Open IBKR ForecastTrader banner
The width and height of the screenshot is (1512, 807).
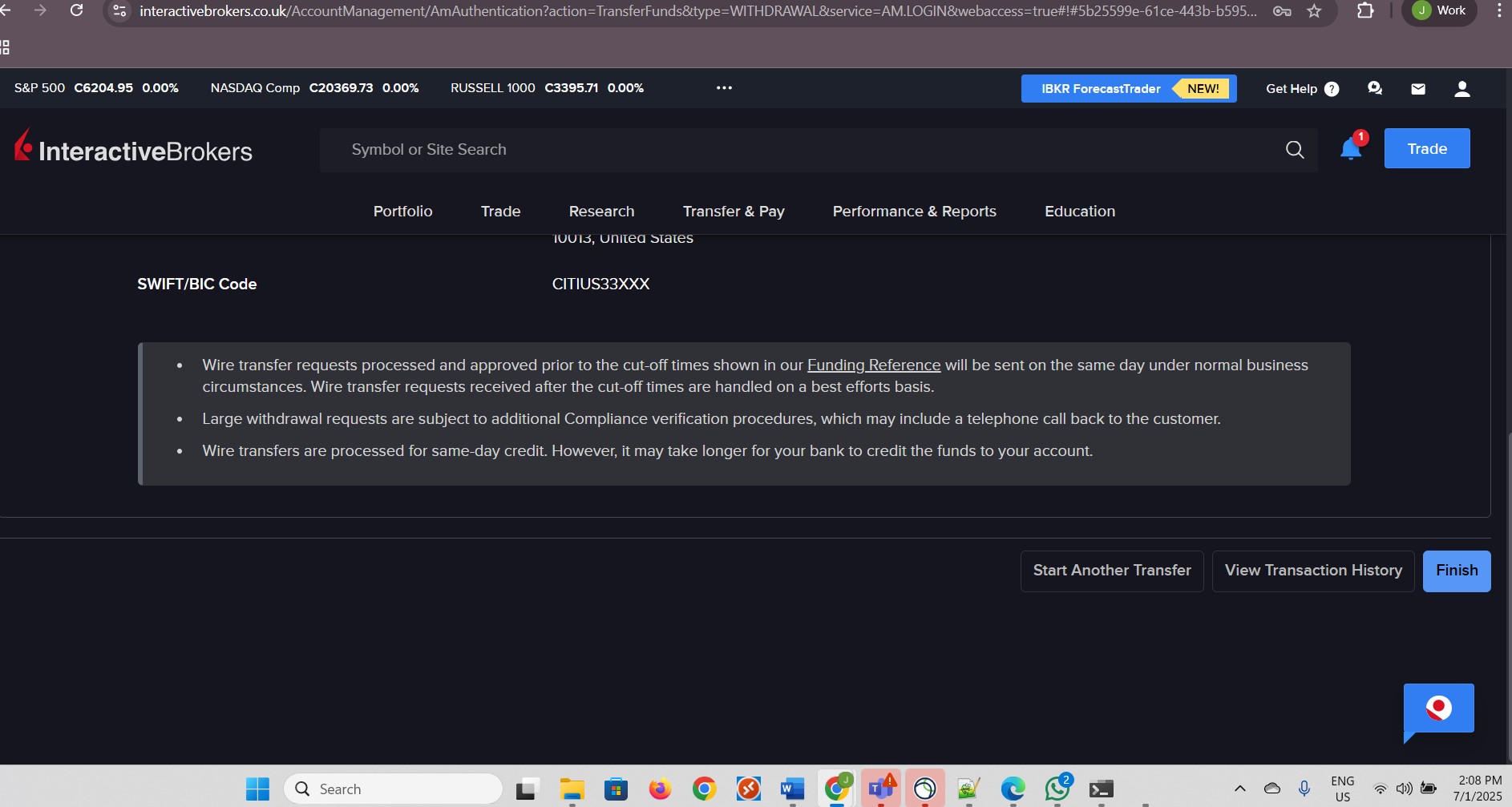click(1129, 89)
